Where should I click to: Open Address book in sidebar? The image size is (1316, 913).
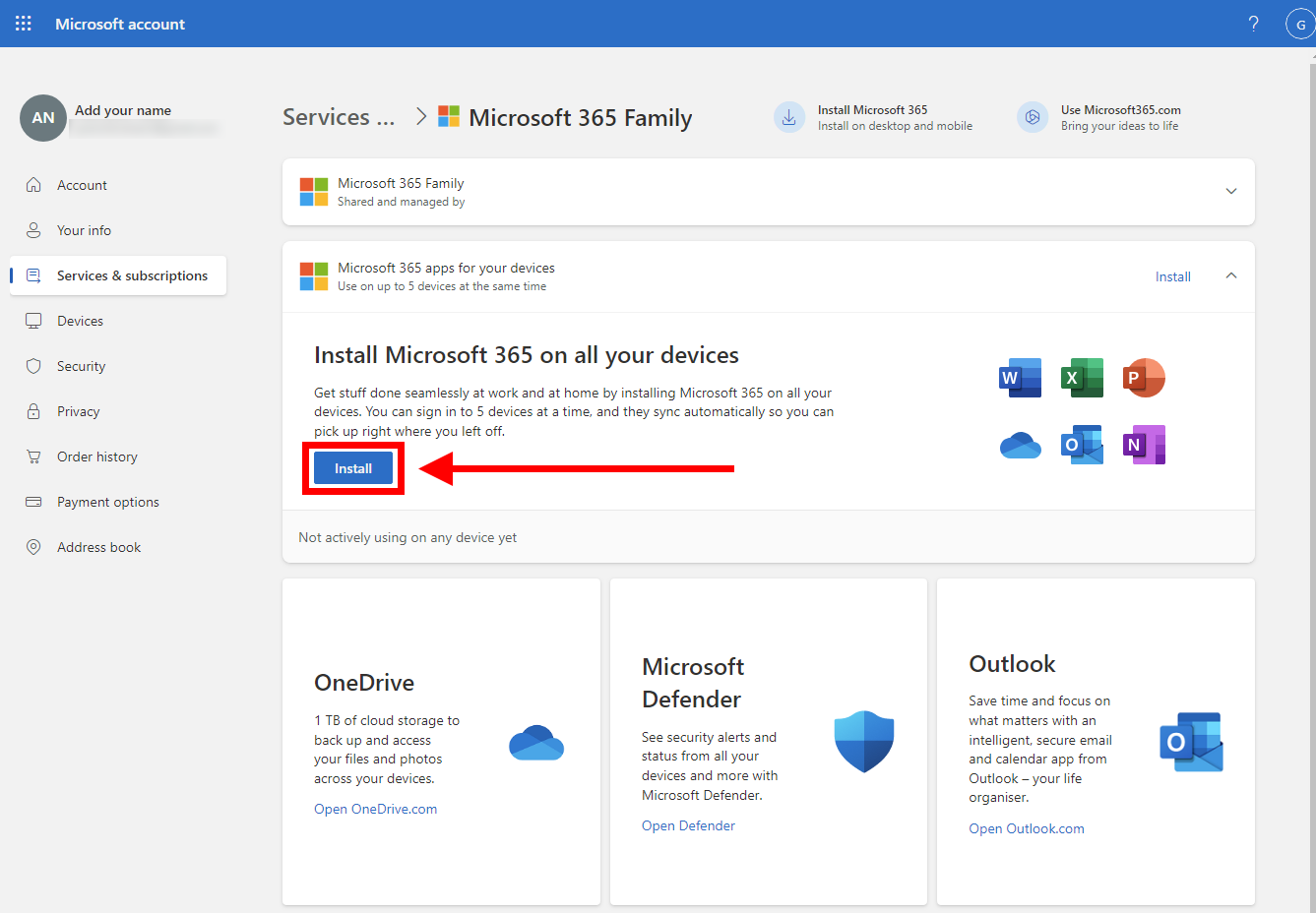(118, 547)
